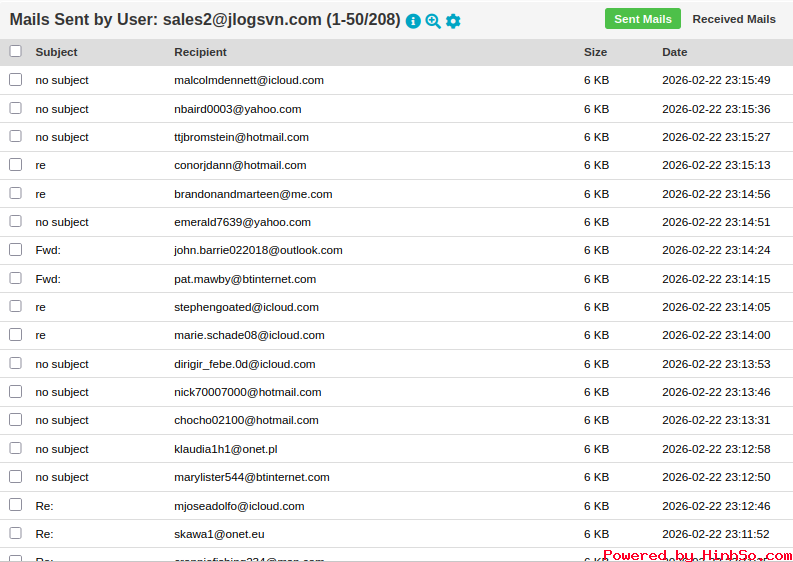793x562 pixels.
Task: Switch to the Sent Mails tab
Action: point(642,19)
